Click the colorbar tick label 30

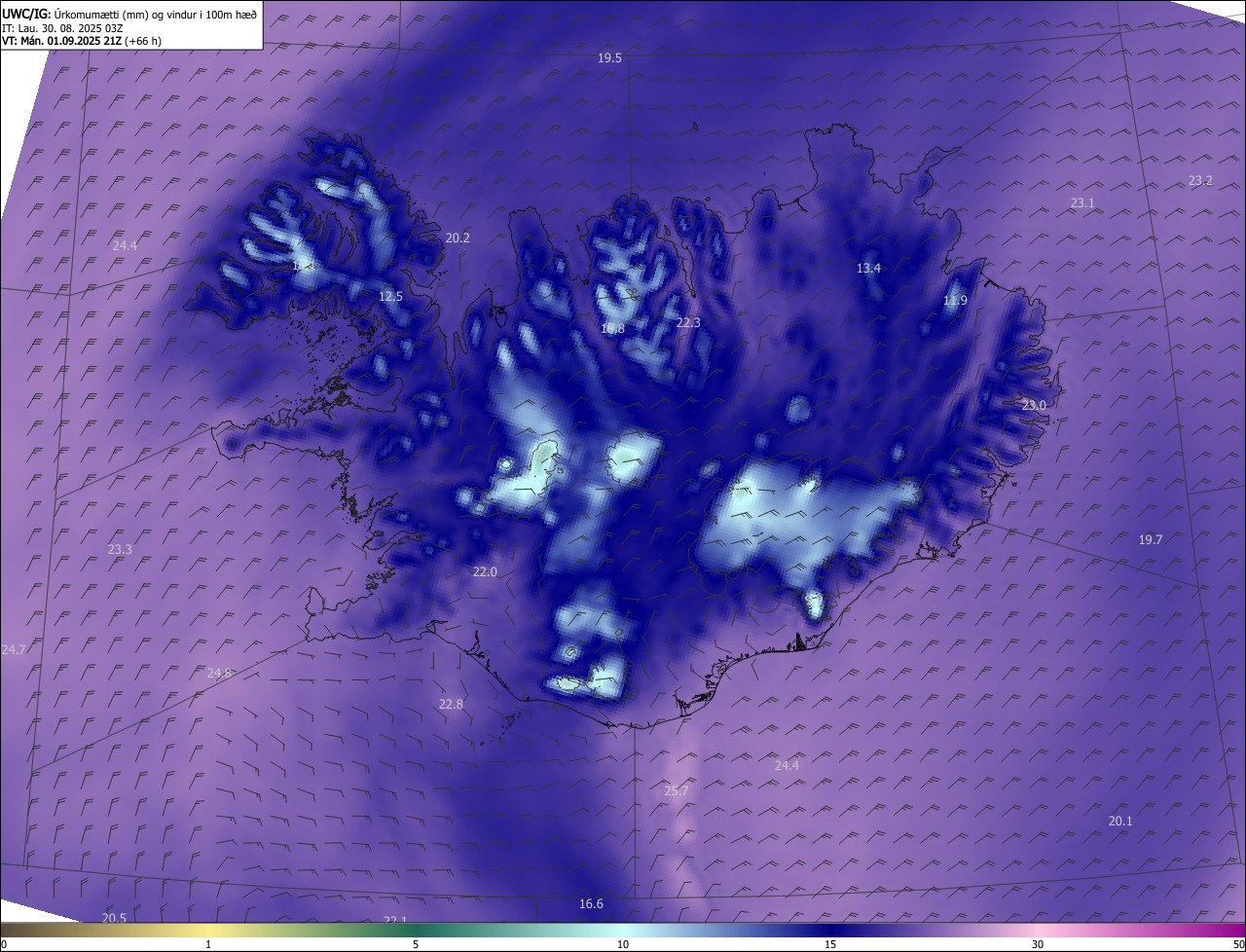coord(1038,944)
